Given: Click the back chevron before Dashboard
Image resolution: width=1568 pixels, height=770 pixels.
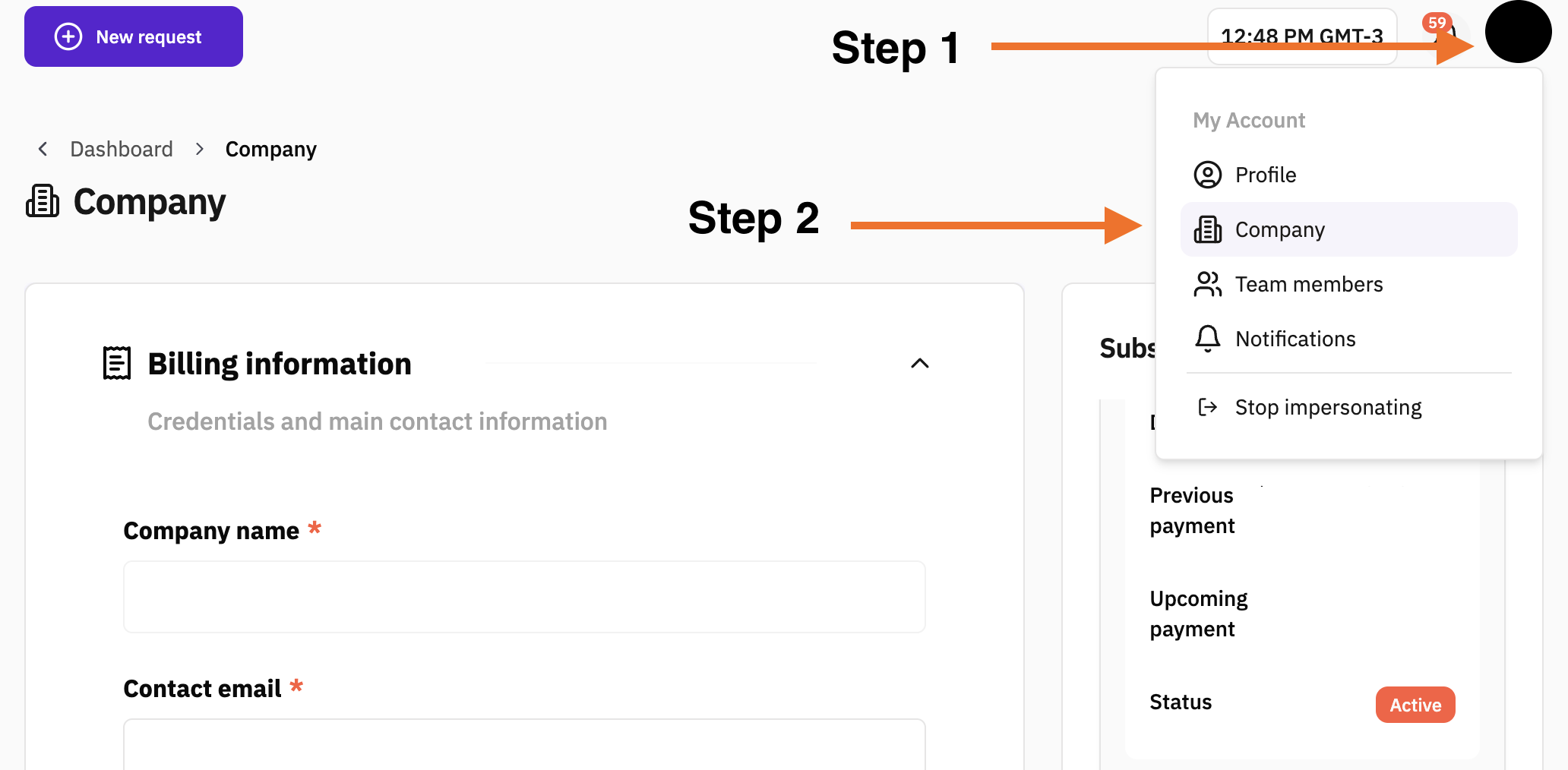Looking at the screenshot, I should (43, 149).
